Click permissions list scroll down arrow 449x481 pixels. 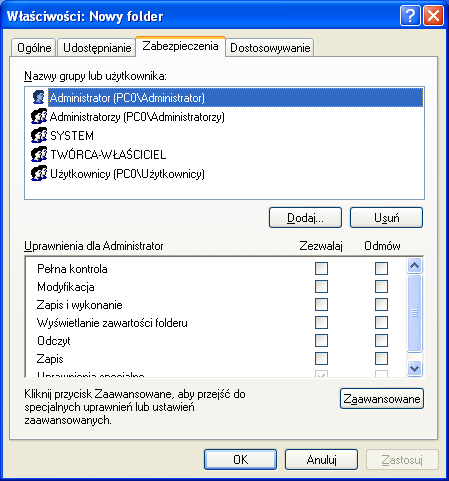point(414,369)
